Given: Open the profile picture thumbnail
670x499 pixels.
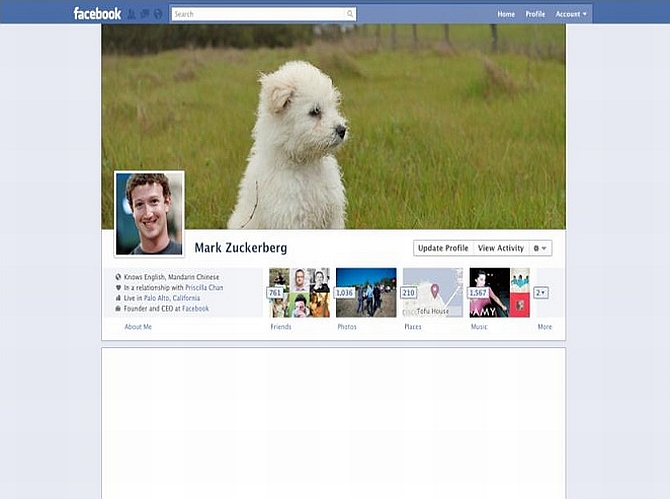Looking at the screenshot, I should click(x=149, y=214).
